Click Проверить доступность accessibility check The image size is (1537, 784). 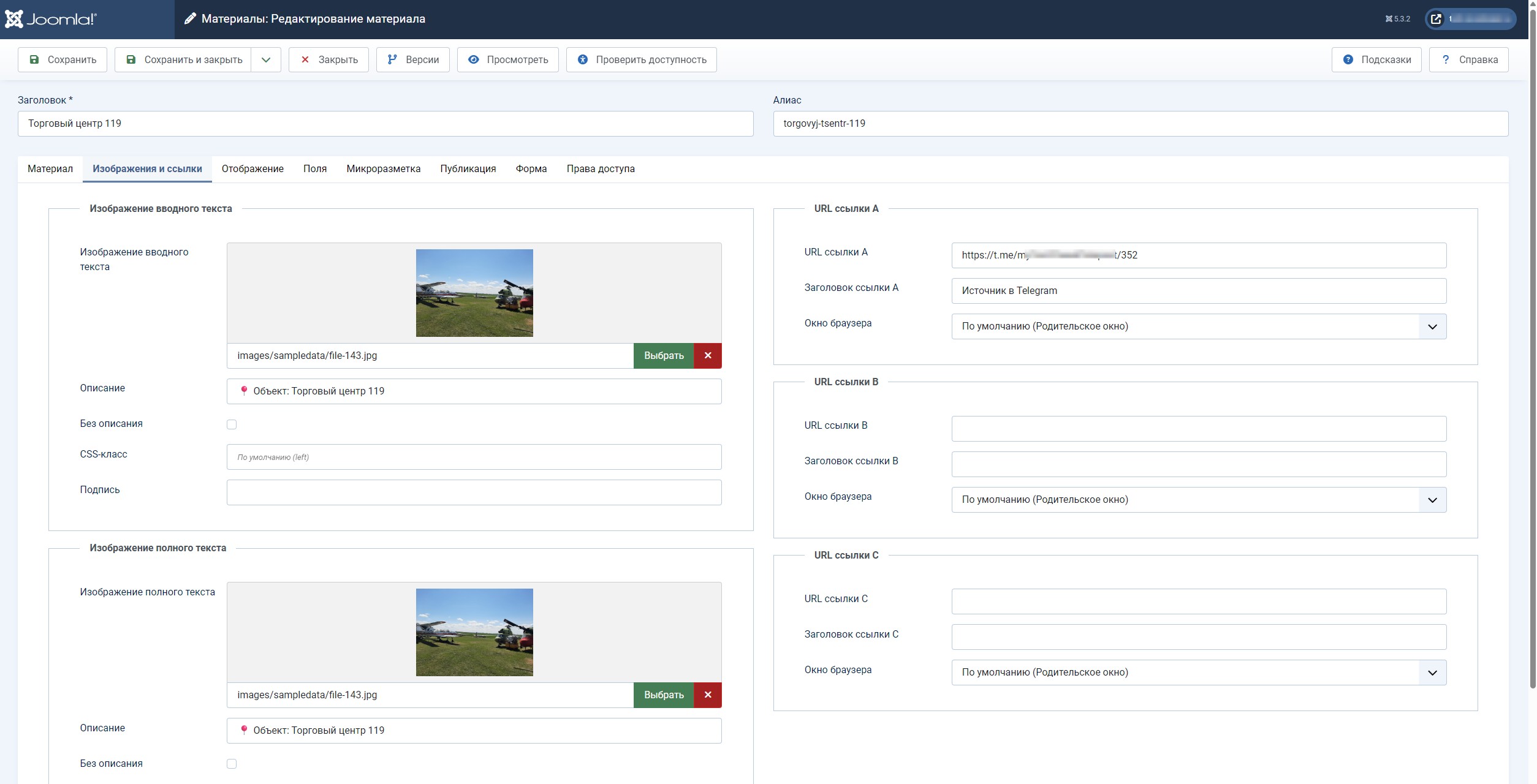(641, 60)
